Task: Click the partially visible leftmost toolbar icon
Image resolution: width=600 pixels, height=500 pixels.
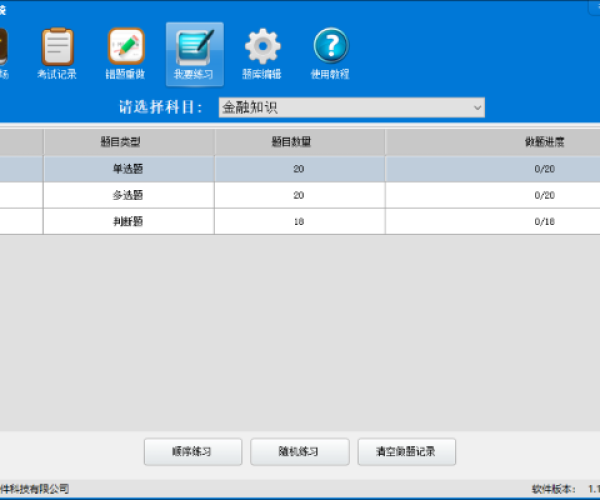Action: [x=3, y=54]
